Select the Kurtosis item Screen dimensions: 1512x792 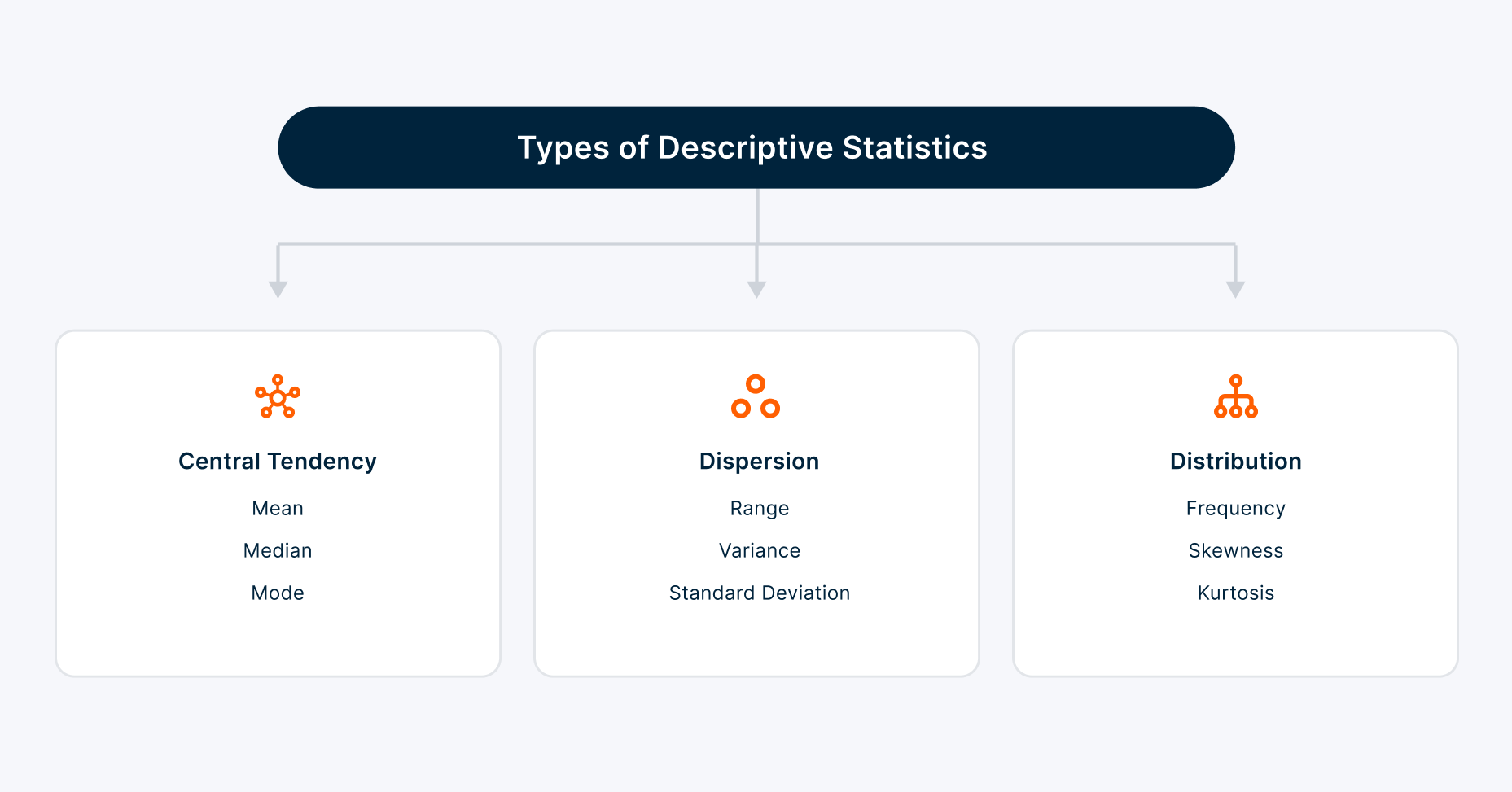pos(1235,593)
